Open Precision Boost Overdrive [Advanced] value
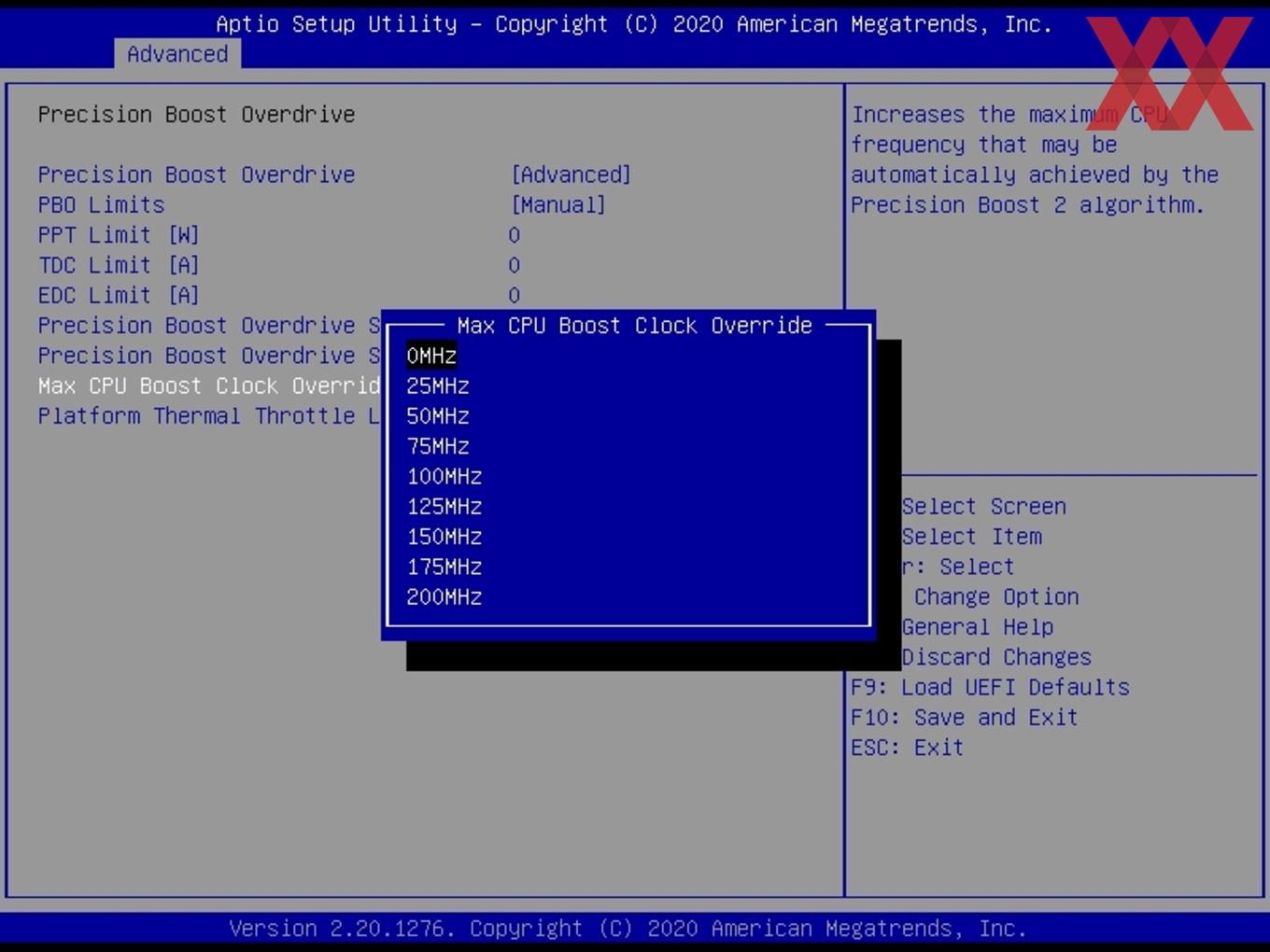Screen dimensions: 1270x952 (571, 175)
